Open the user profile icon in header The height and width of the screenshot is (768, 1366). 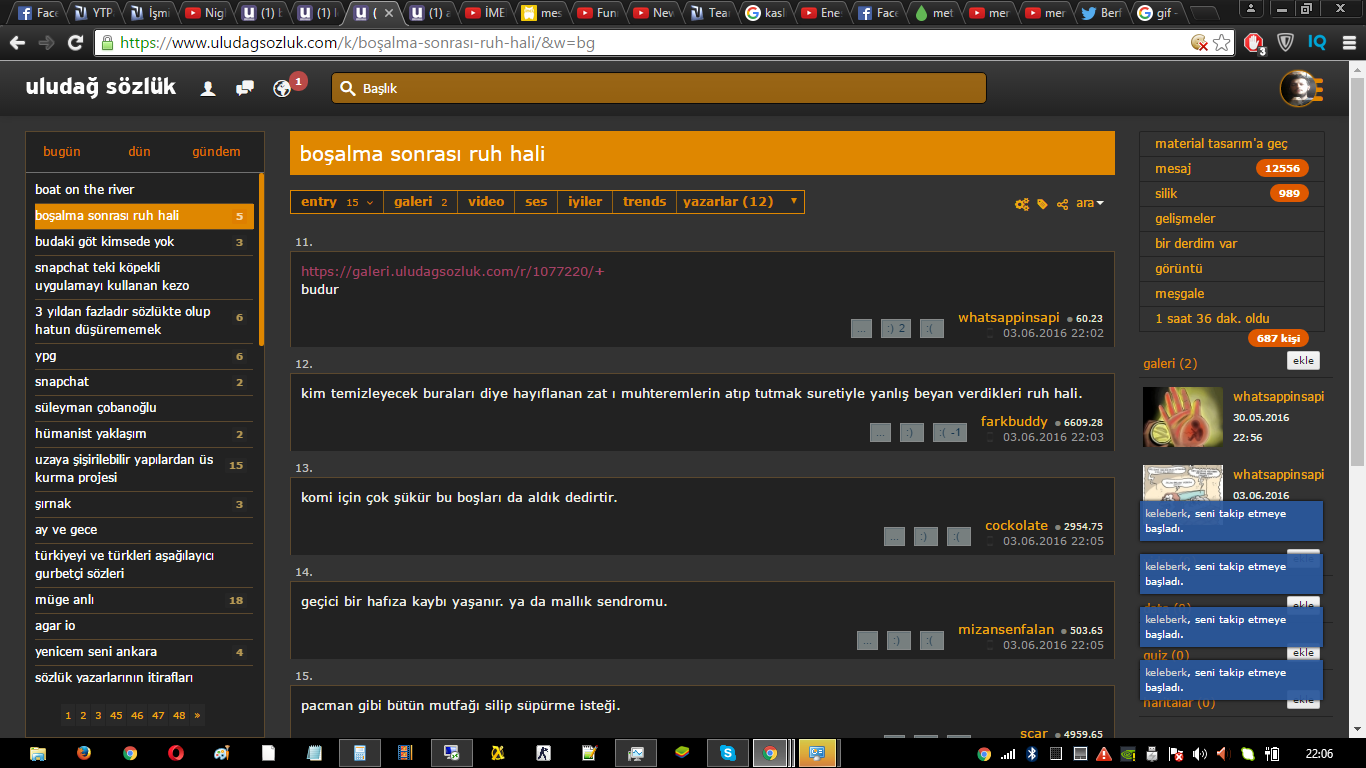point(208,89)
